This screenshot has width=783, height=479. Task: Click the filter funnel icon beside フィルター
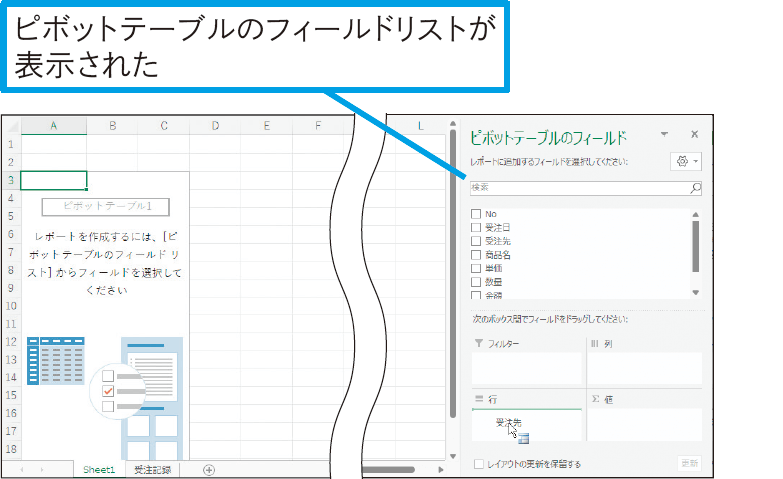pyautogui.click(x=479, y=343)
